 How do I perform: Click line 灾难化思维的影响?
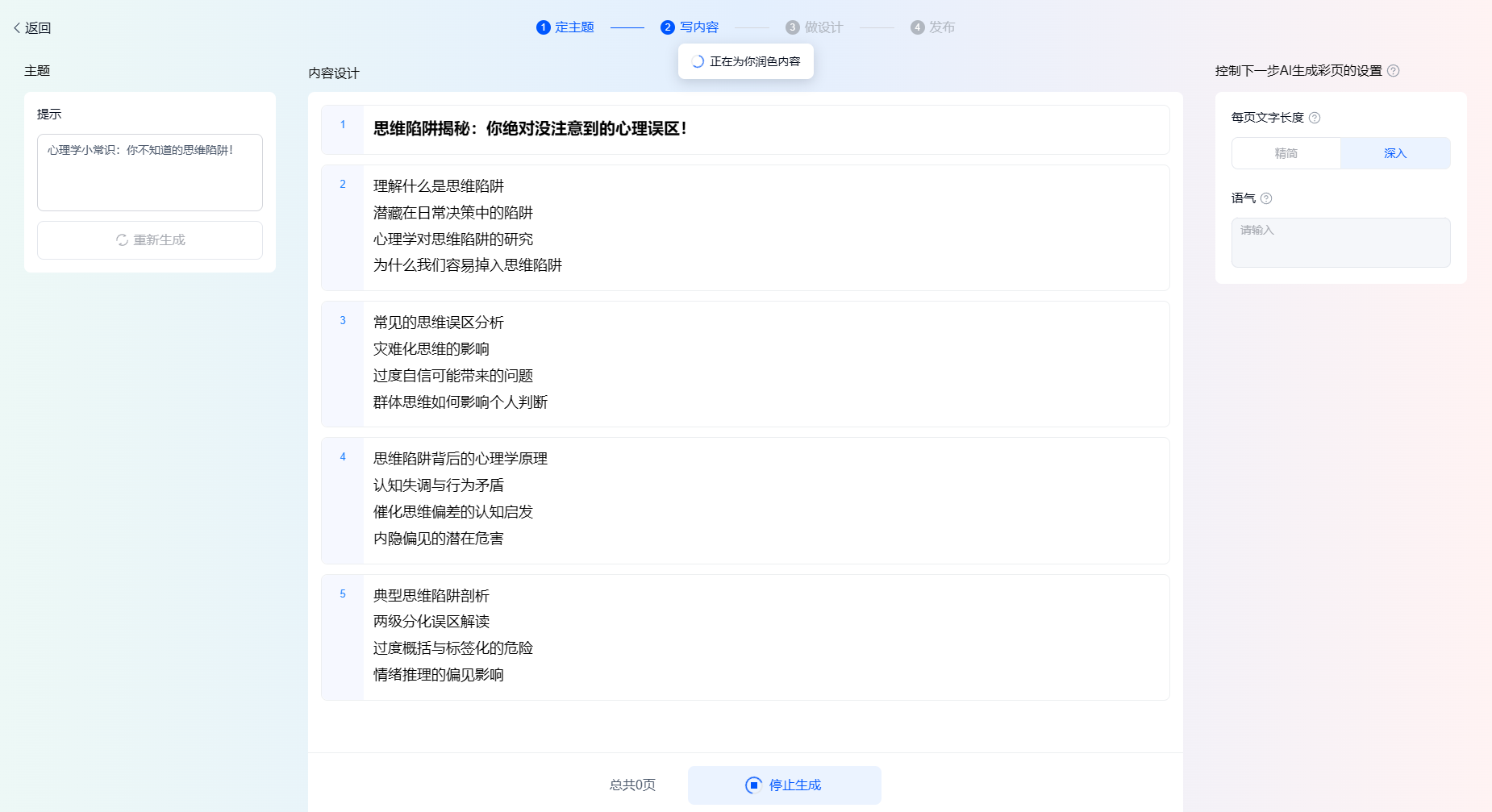pos(431,349)
